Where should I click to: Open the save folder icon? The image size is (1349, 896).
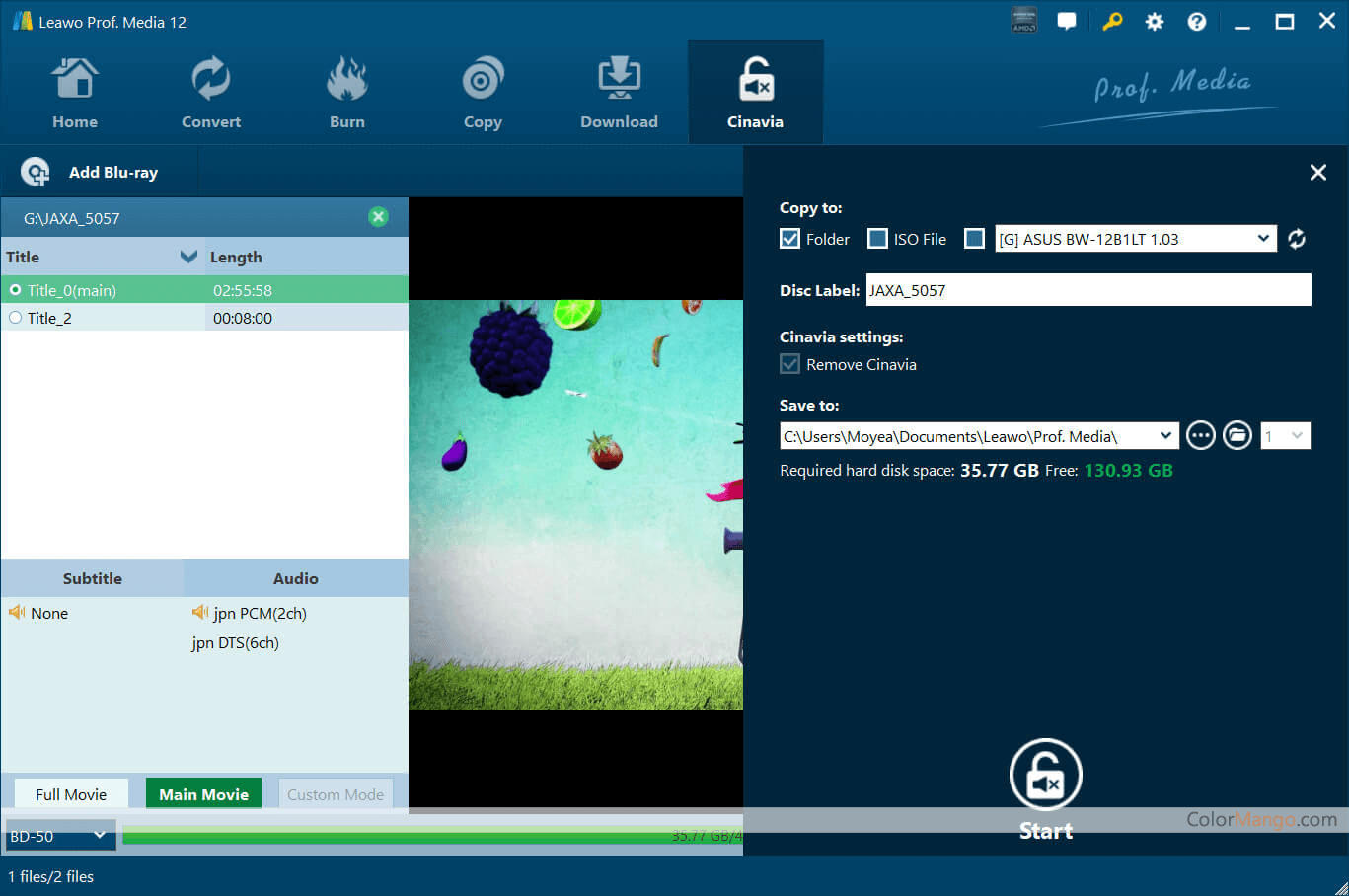[1237, 435]
